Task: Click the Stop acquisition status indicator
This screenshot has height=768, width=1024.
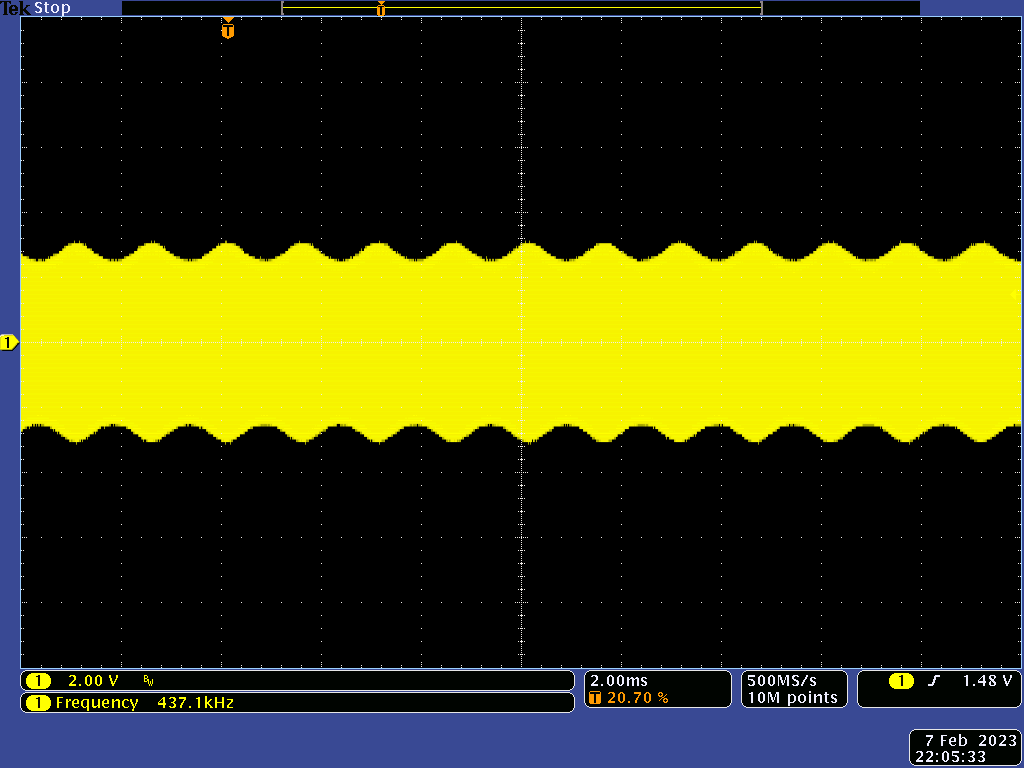Action: [x=53, y=8]
